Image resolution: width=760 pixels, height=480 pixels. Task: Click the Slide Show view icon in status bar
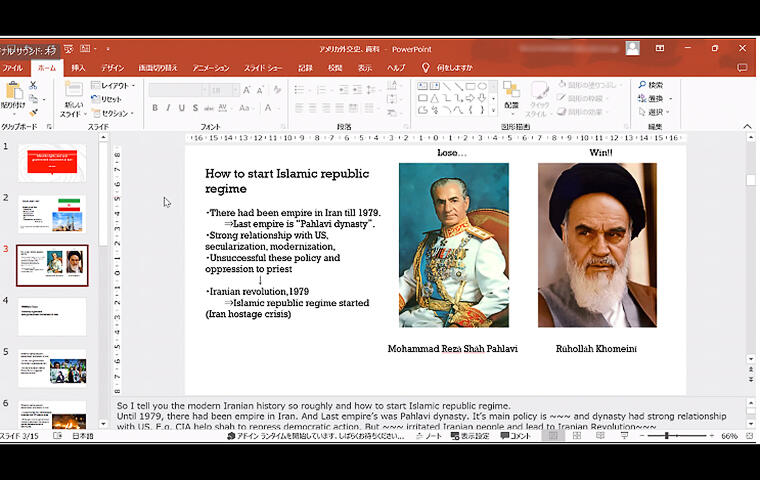point(624,436)
